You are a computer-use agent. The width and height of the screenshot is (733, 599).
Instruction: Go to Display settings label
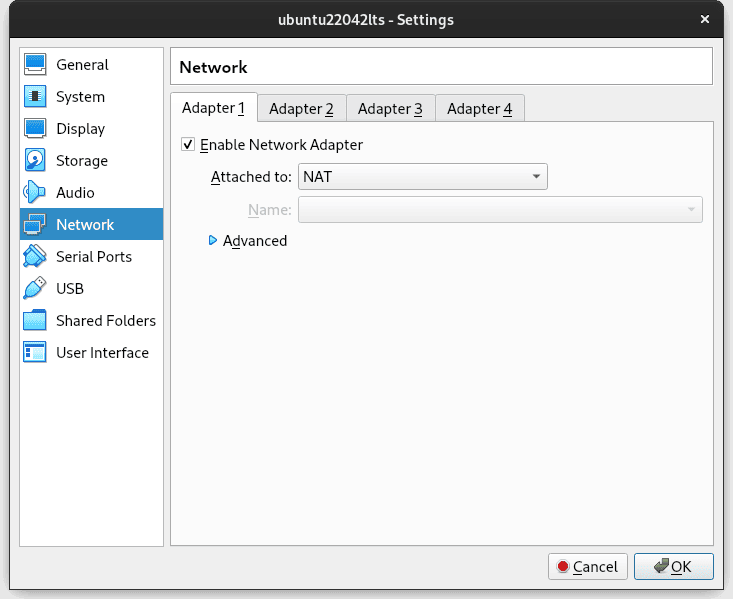coord(80,129)
